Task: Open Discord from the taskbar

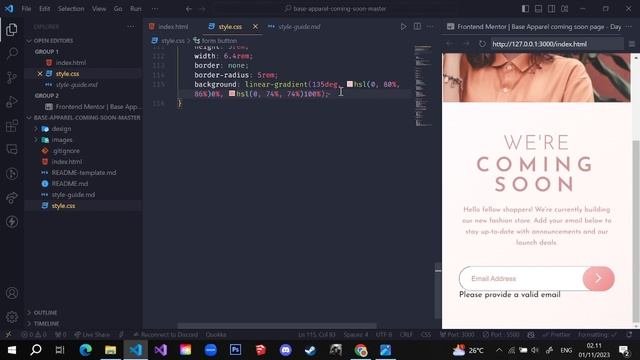Action: (285, 350)
